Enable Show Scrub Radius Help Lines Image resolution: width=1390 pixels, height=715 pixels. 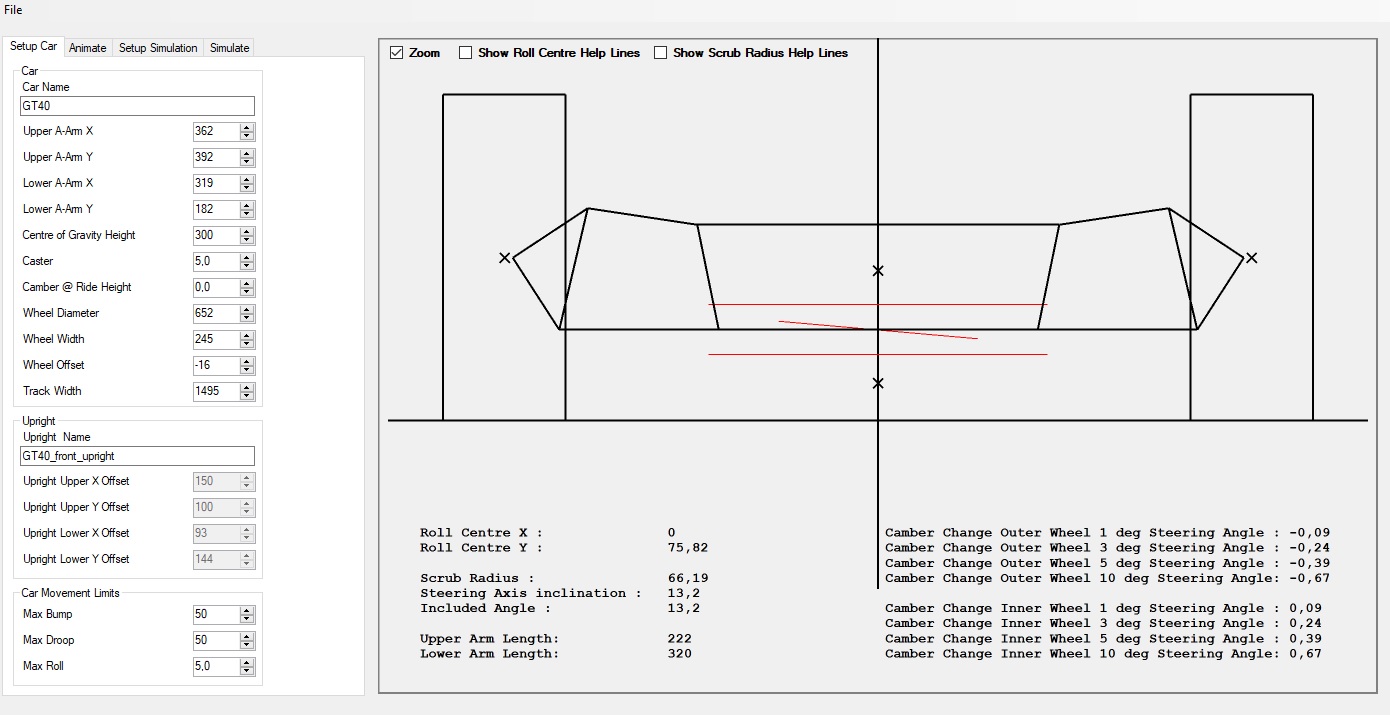tap(660, 53)
